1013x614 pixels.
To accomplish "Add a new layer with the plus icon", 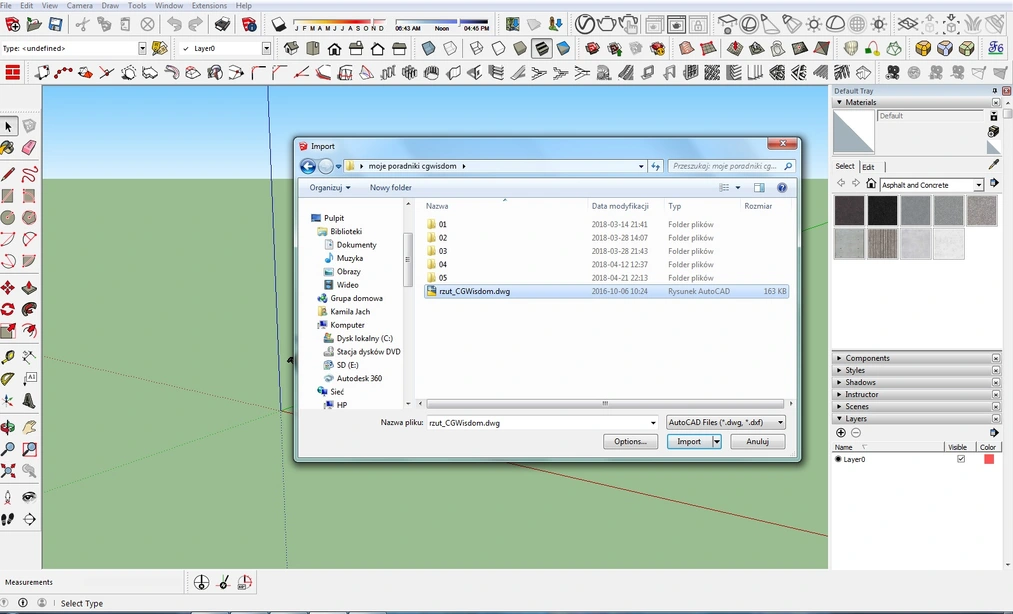I will 841,433.
